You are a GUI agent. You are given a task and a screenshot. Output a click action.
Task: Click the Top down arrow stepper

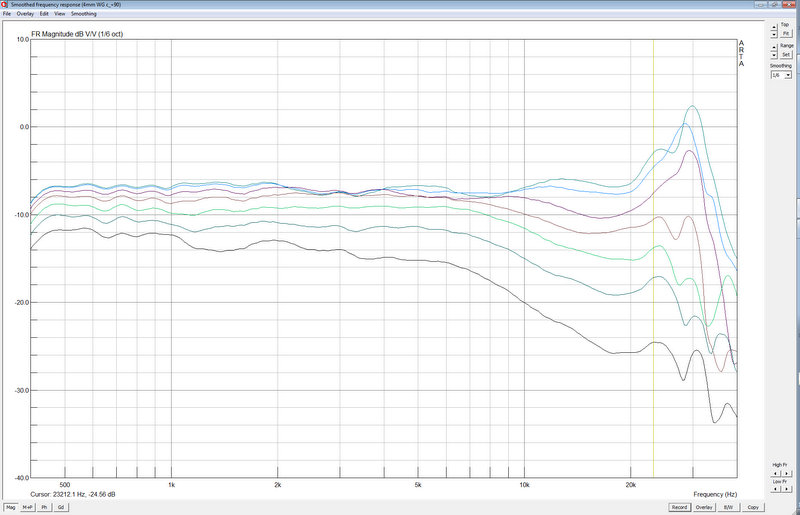(x=774, y=34)
